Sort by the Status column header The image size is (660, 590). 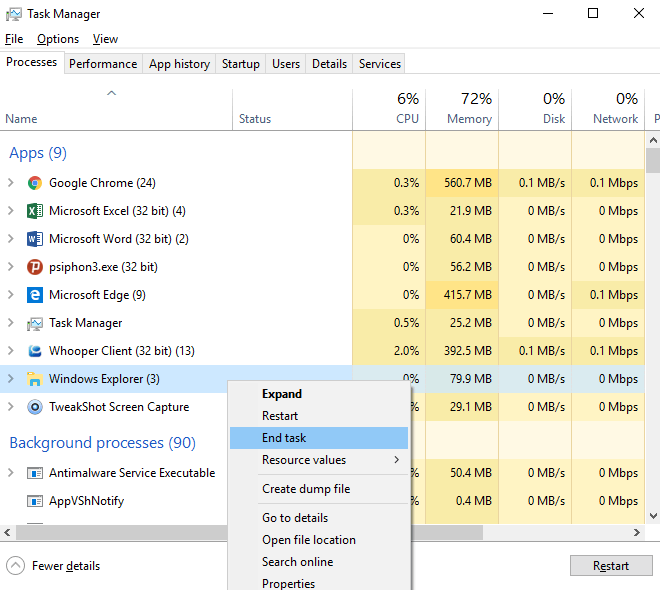point(293,109)
